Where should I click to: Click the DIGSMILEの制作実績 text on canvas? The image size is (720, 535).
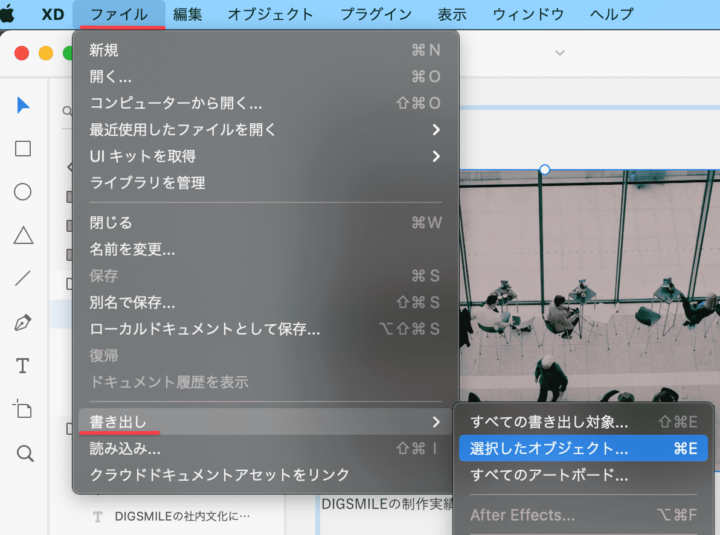click(387, 504)
